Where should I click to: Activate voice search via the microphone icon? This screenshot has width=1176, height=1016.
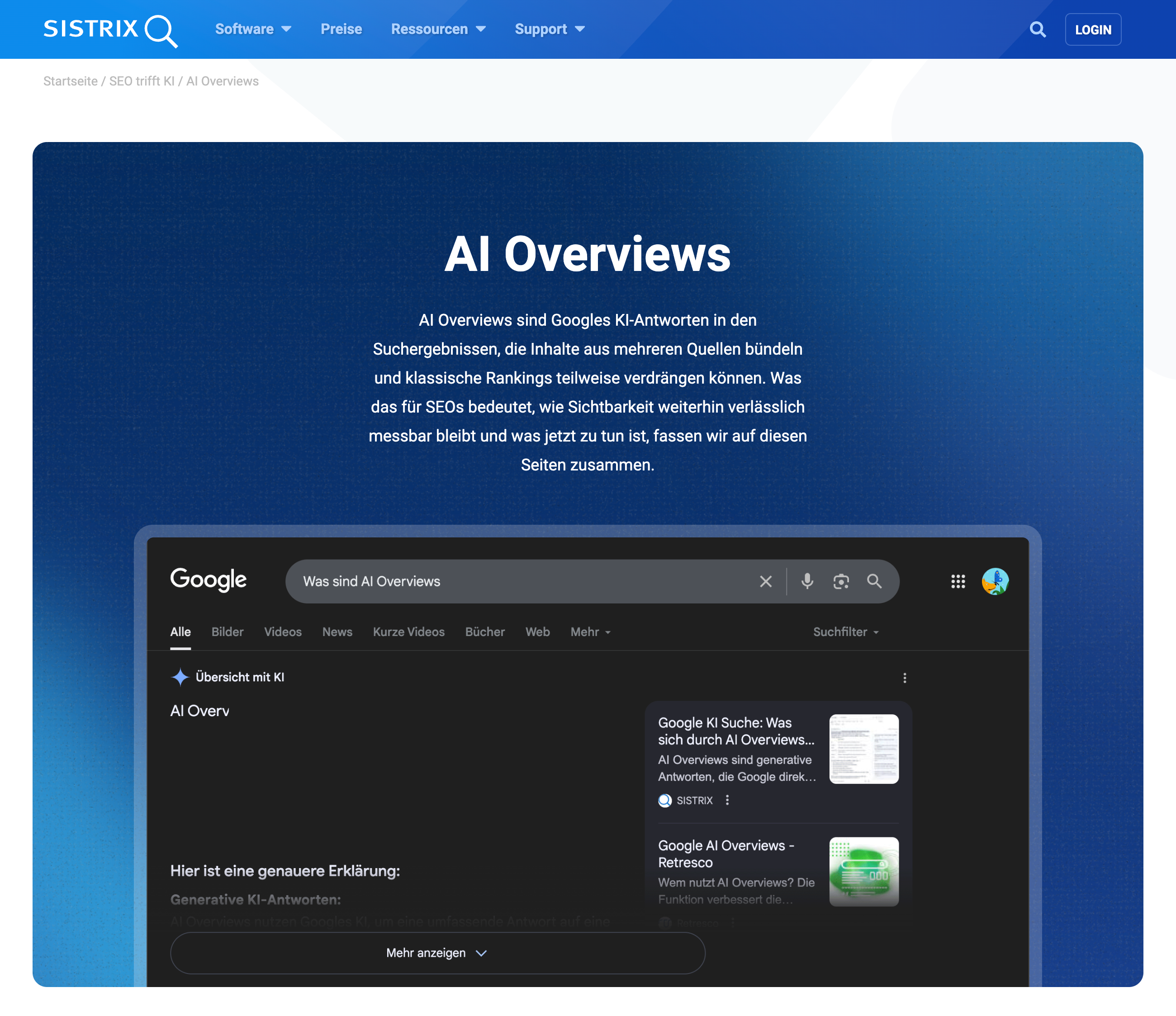coord(806,581)
